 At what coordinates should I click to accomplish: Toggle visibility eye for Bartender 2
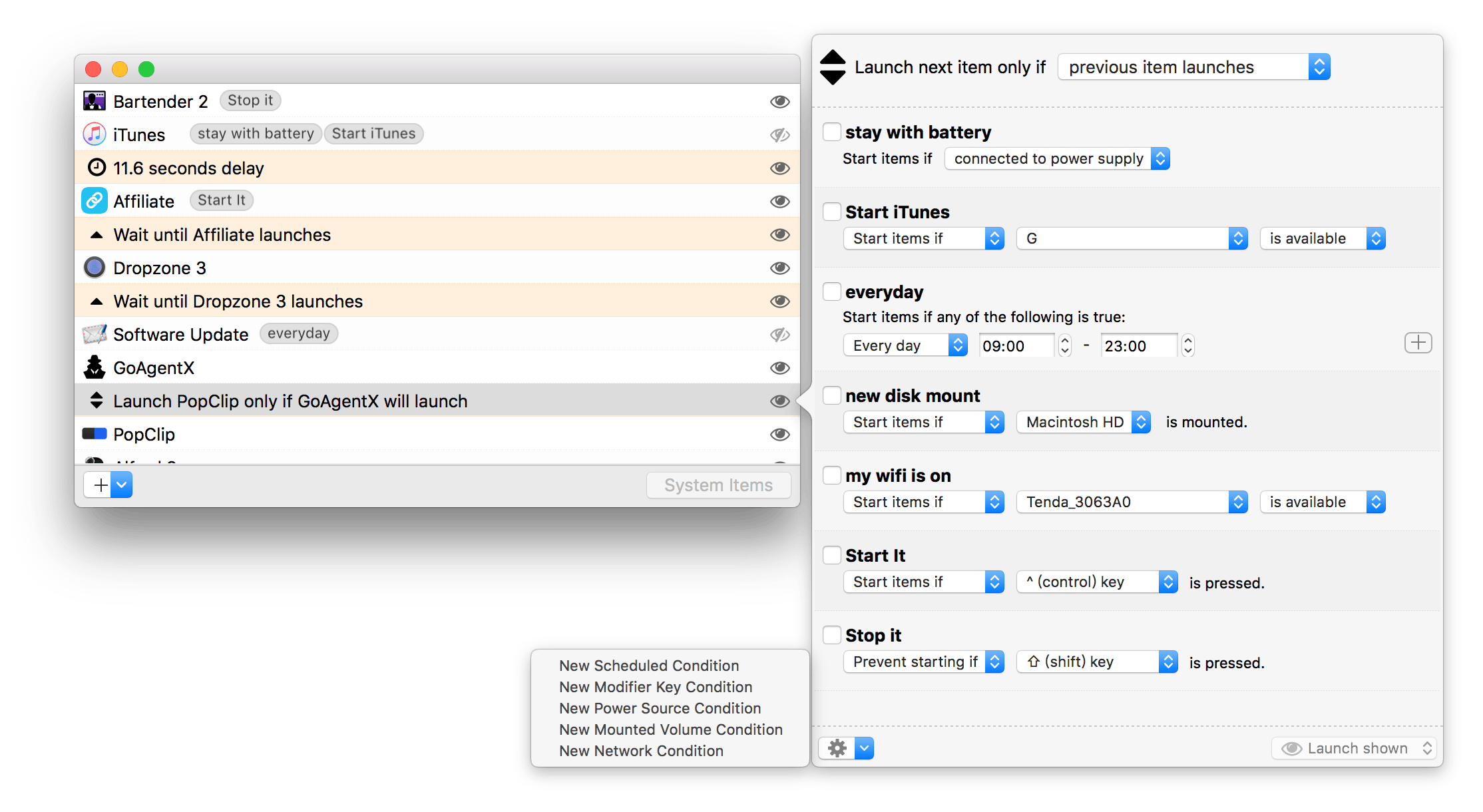click(x=780, y=102)
